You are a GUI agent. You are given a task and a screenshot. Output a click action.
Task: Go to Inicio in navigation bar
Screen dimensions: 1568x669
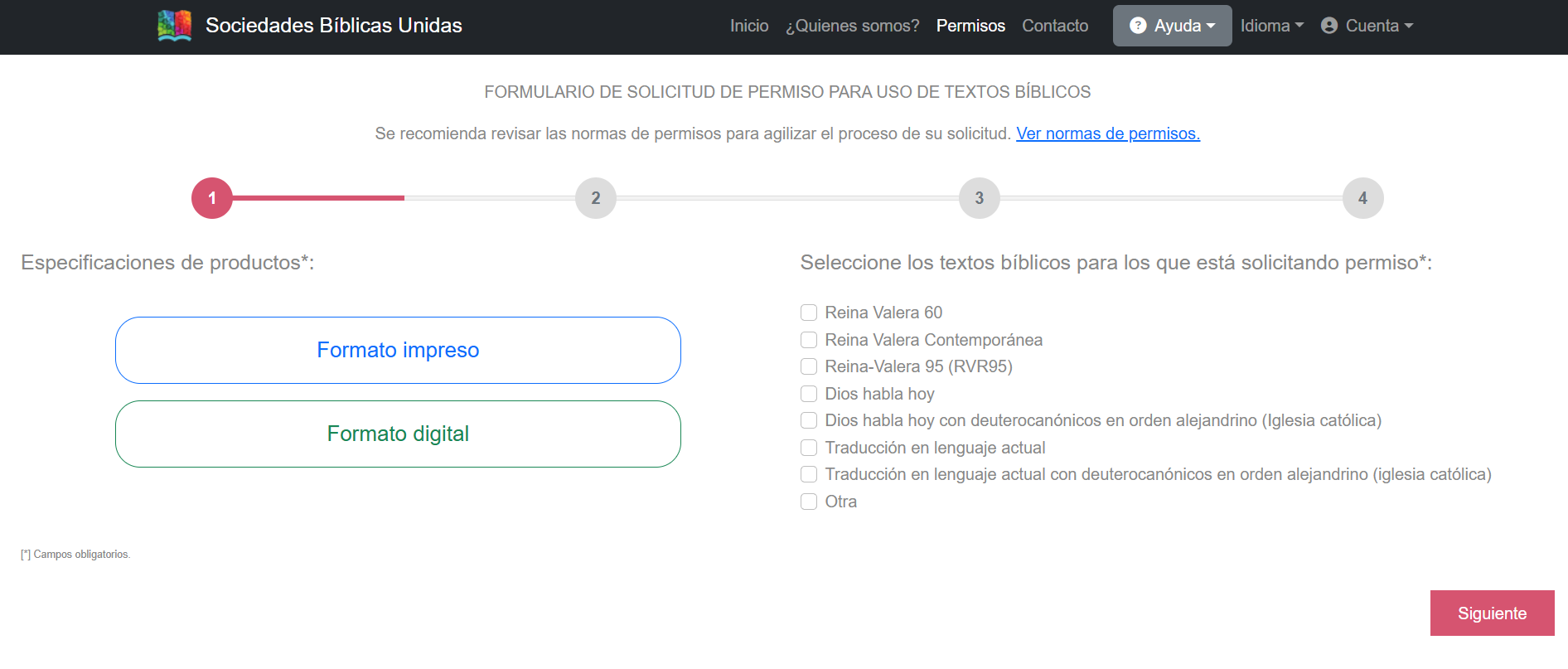click(x=749, y=26)
